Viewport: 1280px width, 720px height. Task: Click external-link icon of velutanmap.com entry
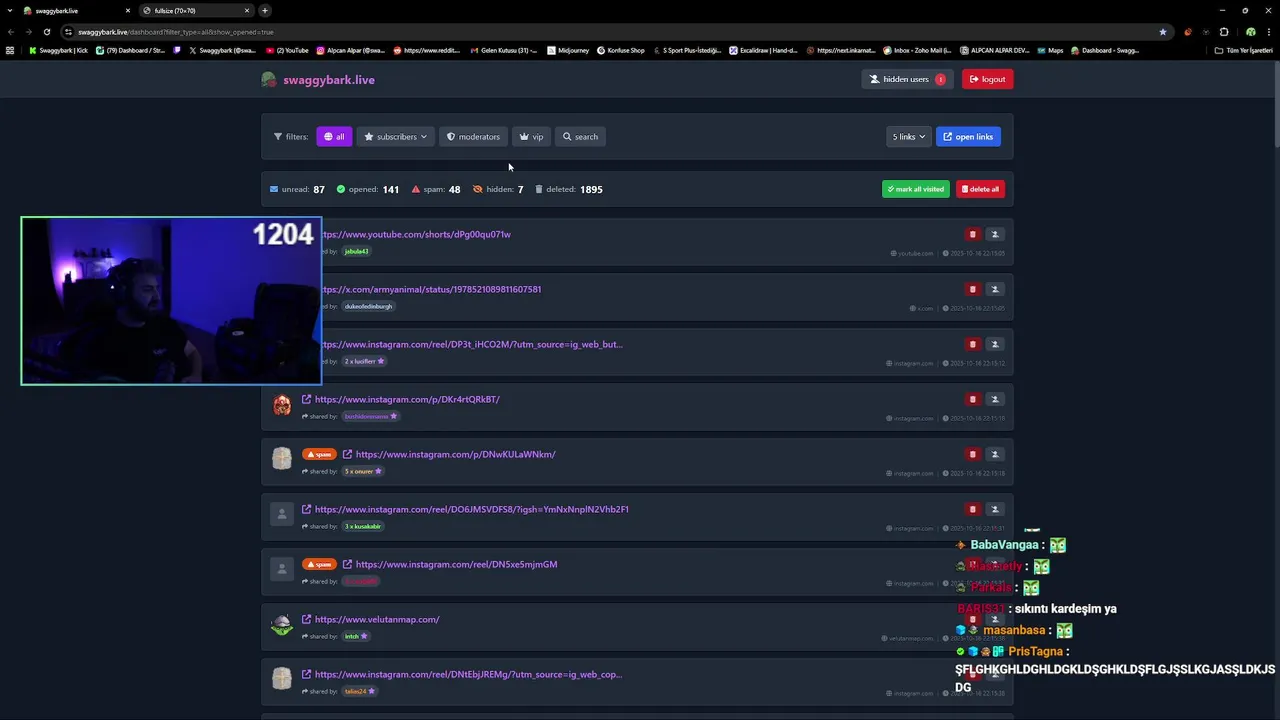[x=307, y=619]
